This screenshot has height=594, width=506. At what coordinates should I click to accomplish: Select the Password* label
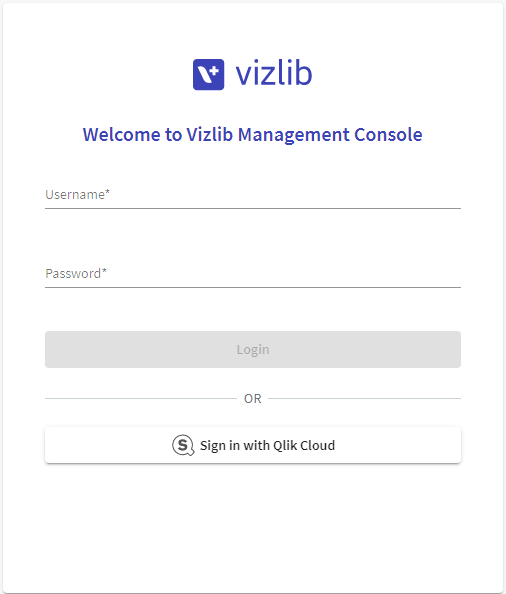click(76, 274)
